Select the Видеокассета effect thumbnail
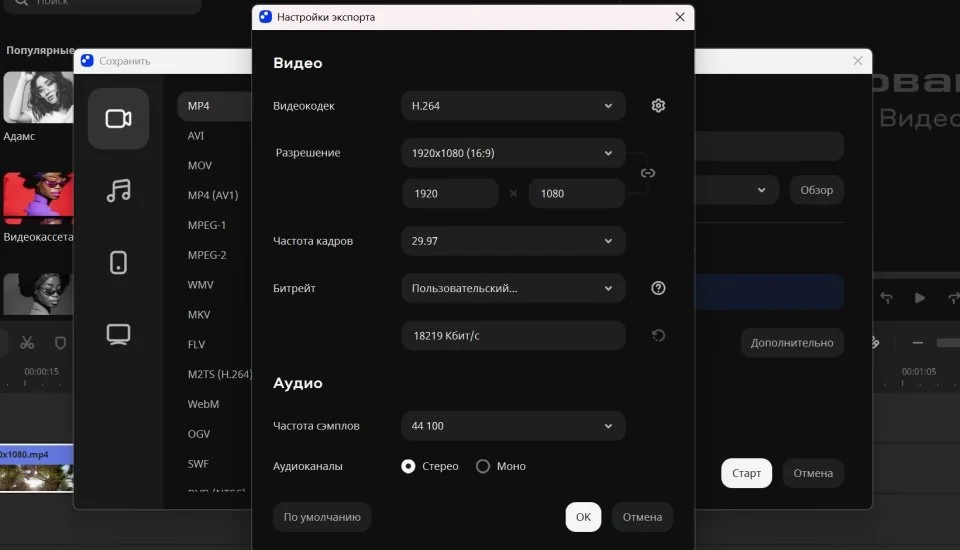Viewport: 960px width, 550px height. pos(38,198)
